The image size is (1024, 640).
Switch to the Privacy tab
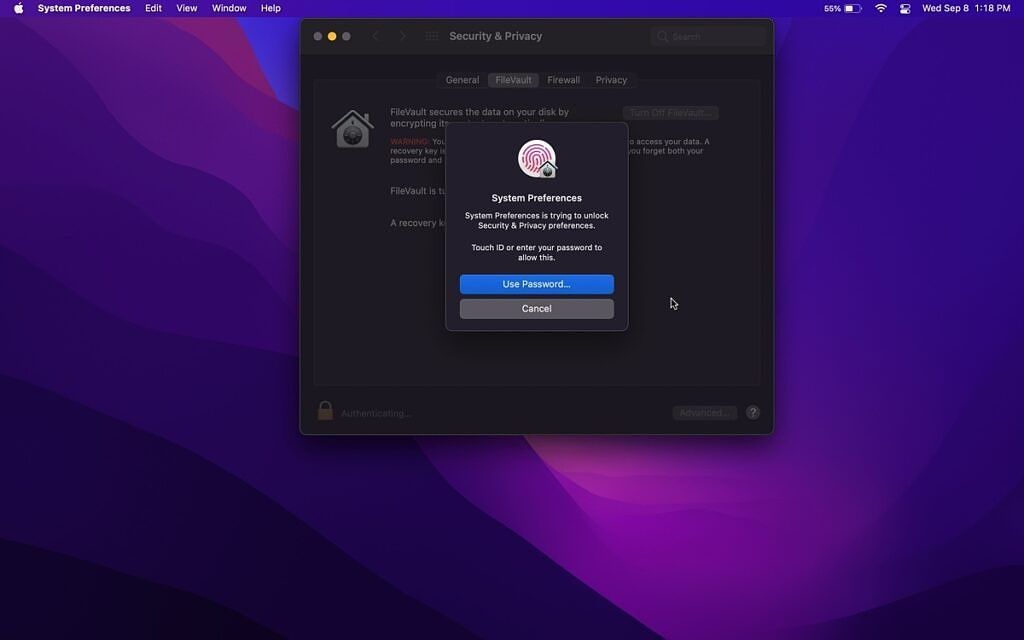pyautogui.click(x=611, y=80)
